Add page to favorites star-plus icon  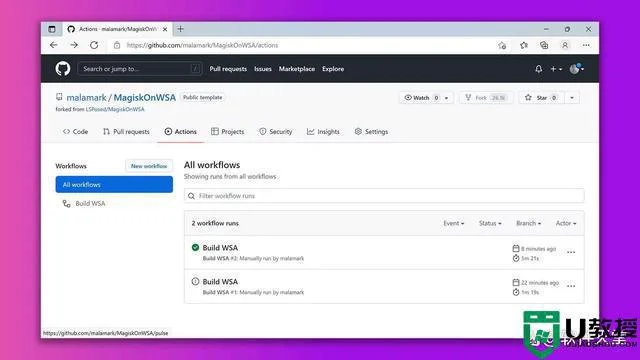(x=502, y=45)
